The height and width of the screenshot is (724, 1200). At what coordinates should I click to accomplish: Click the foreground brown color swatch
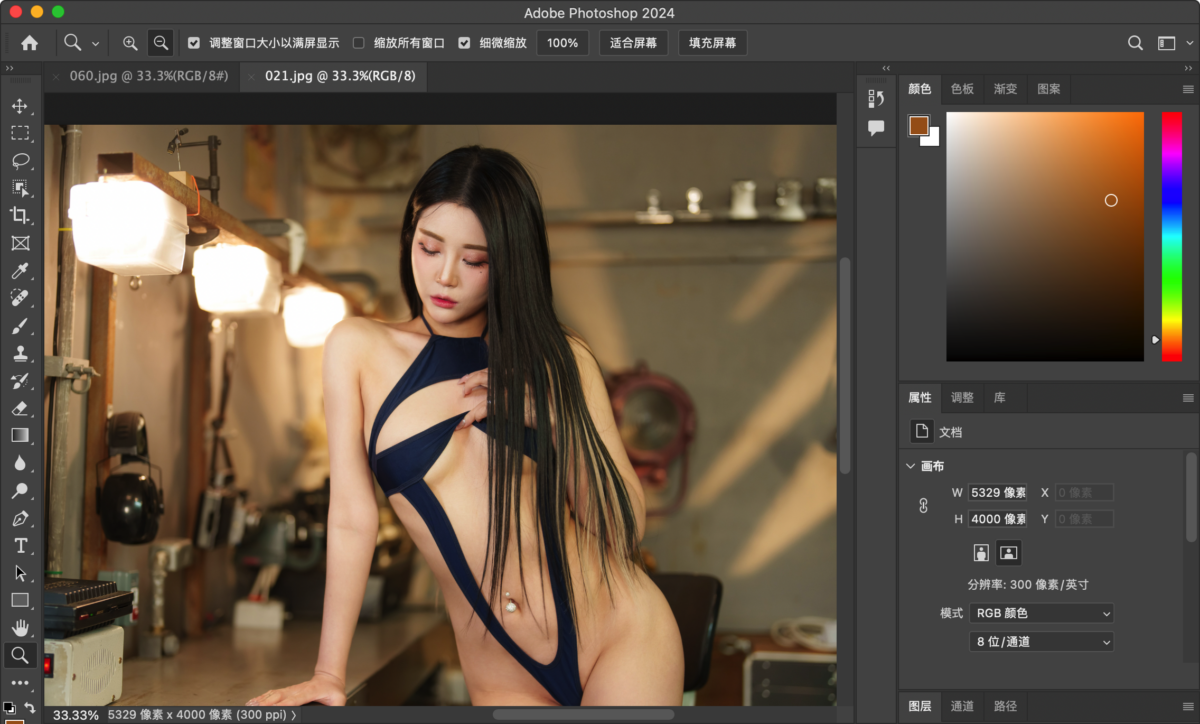[x=919, y=126]
